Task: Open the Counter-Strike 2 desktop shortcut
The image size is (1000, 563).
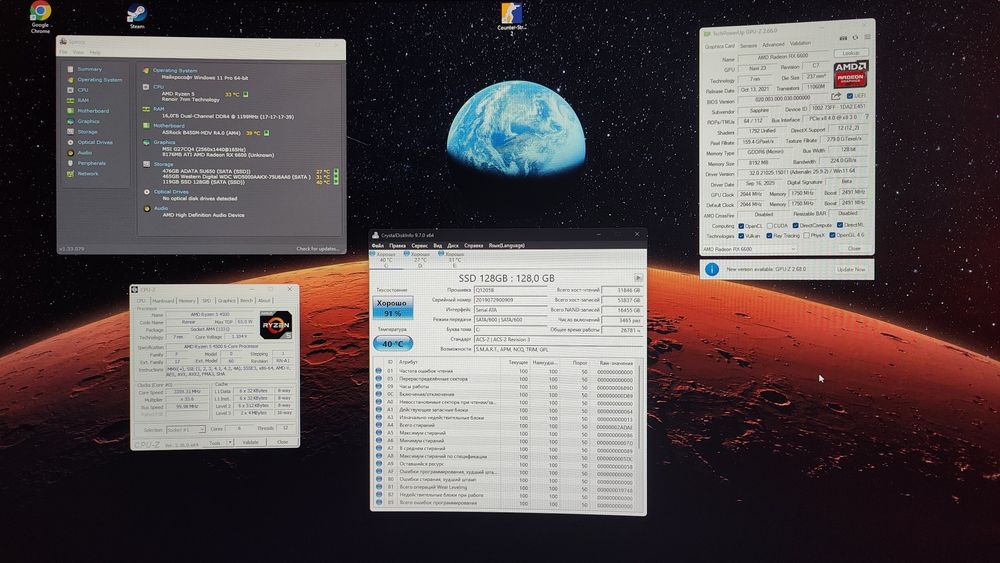Action: 511,18
